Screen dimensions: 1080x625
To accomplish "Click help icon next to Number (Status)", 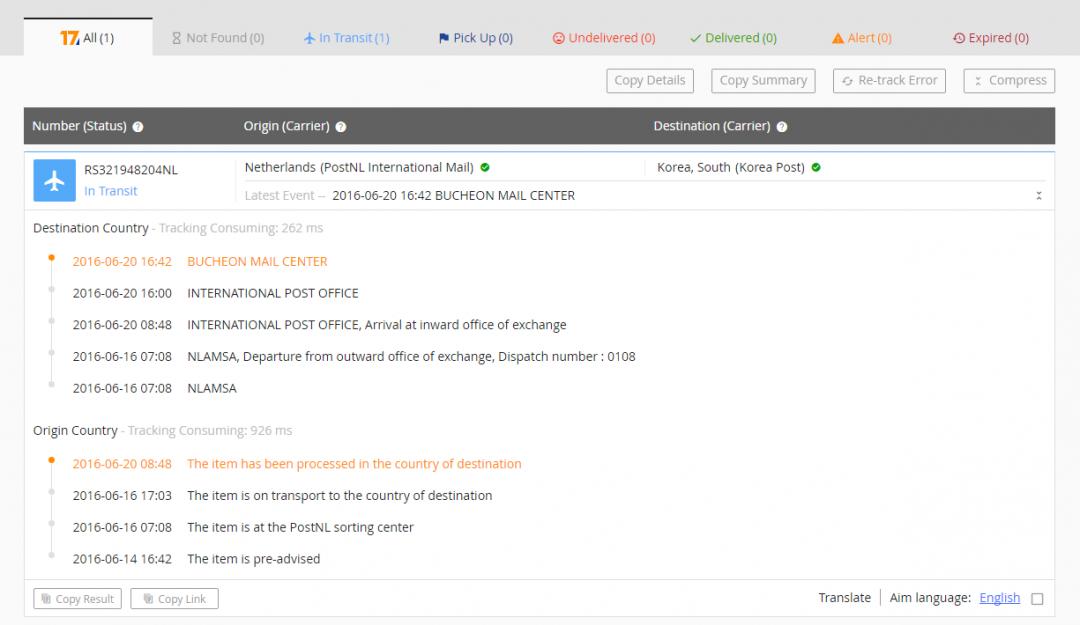I will tap(138, 127).
